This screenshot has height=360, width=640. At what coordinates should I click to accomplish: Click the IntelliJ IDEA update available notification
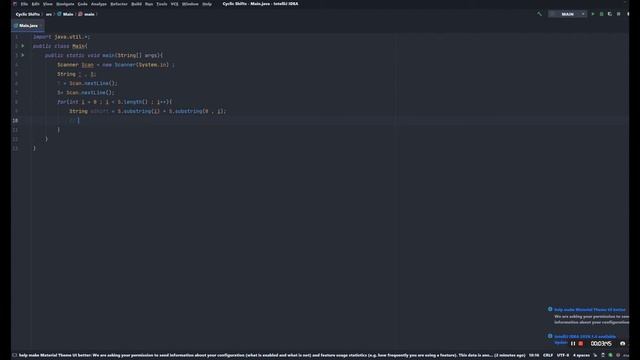(585, 336)
